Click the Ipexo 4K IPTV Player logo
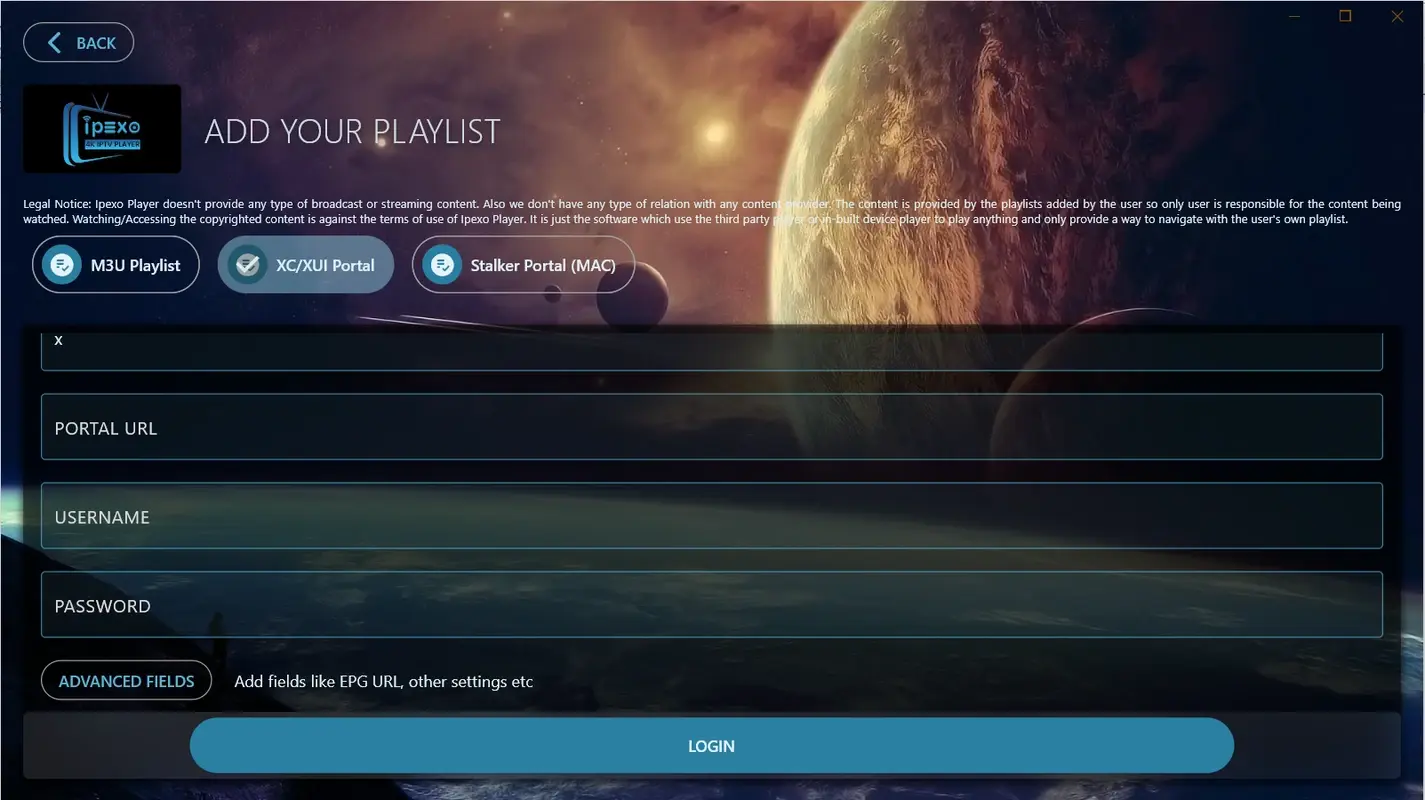Image resolution: width=1425 pixels, height=800 pixels. [101, 128]
